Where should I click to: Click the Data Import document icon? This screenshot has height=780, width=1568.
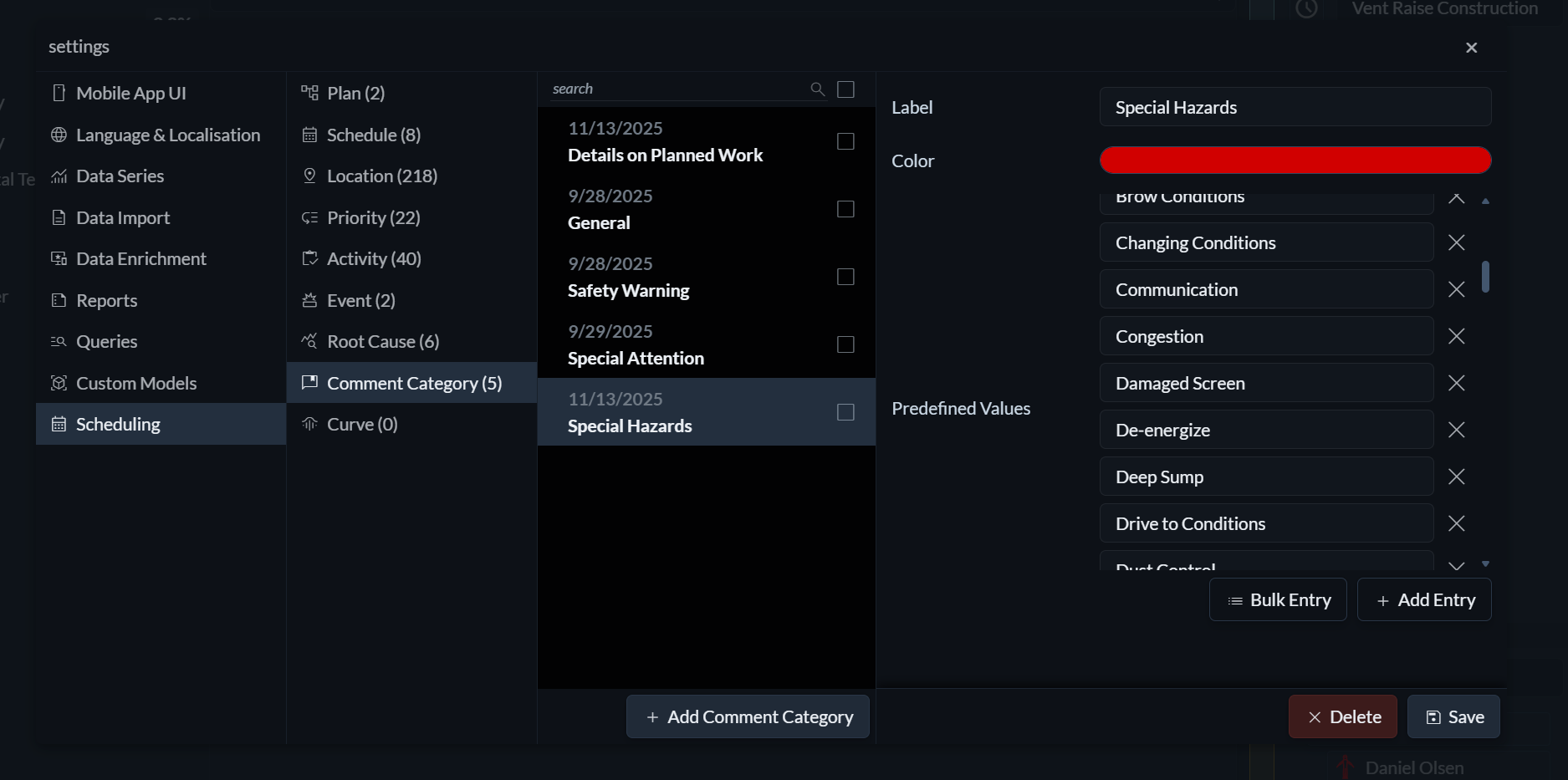point(59,217)
